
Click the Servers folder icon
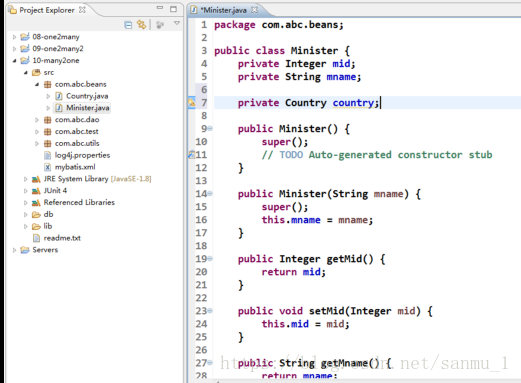click(x=25, y=250)
